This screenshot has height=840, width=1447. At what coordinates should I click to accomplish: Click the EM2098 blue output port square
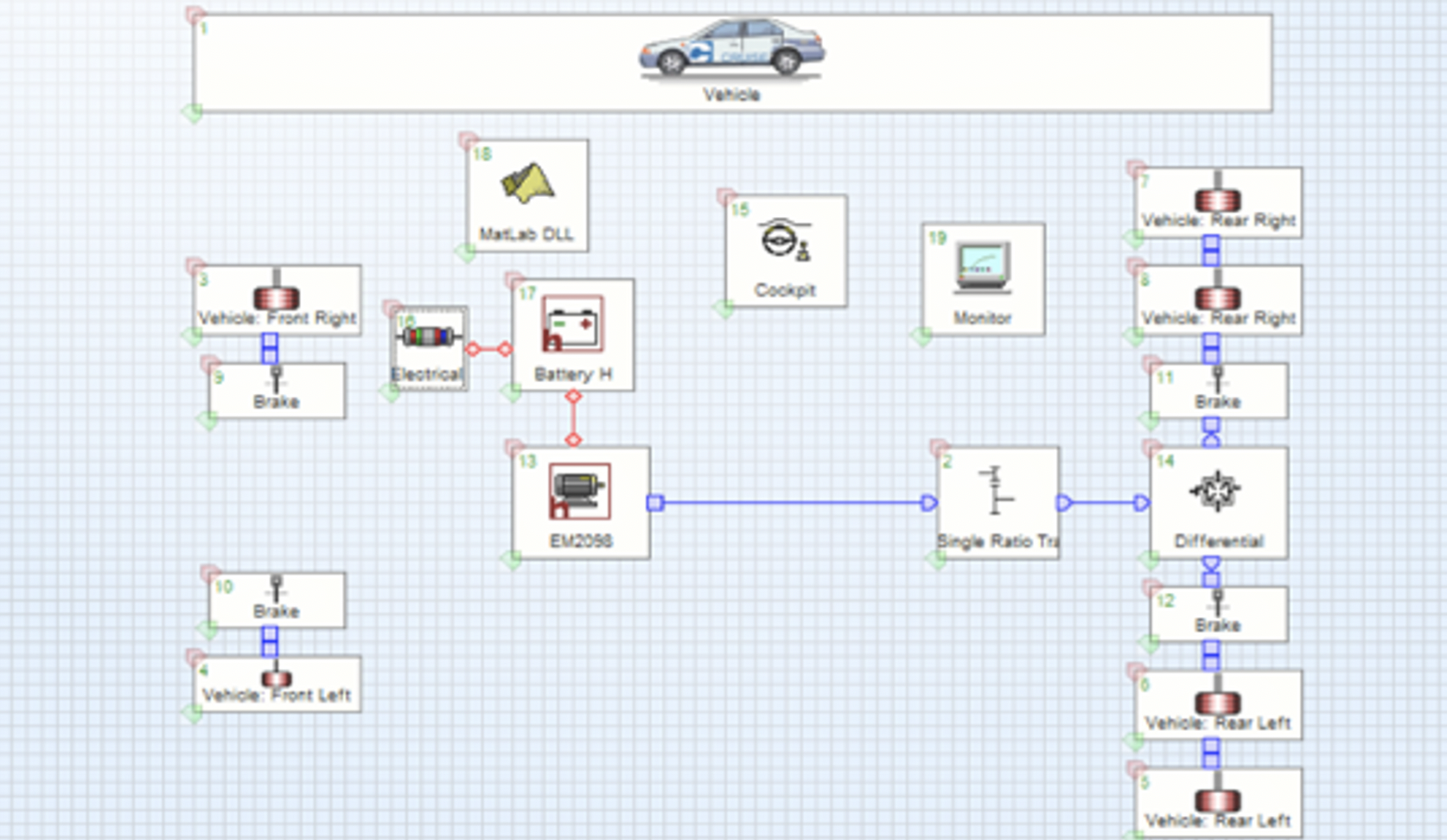coord(655,503)
